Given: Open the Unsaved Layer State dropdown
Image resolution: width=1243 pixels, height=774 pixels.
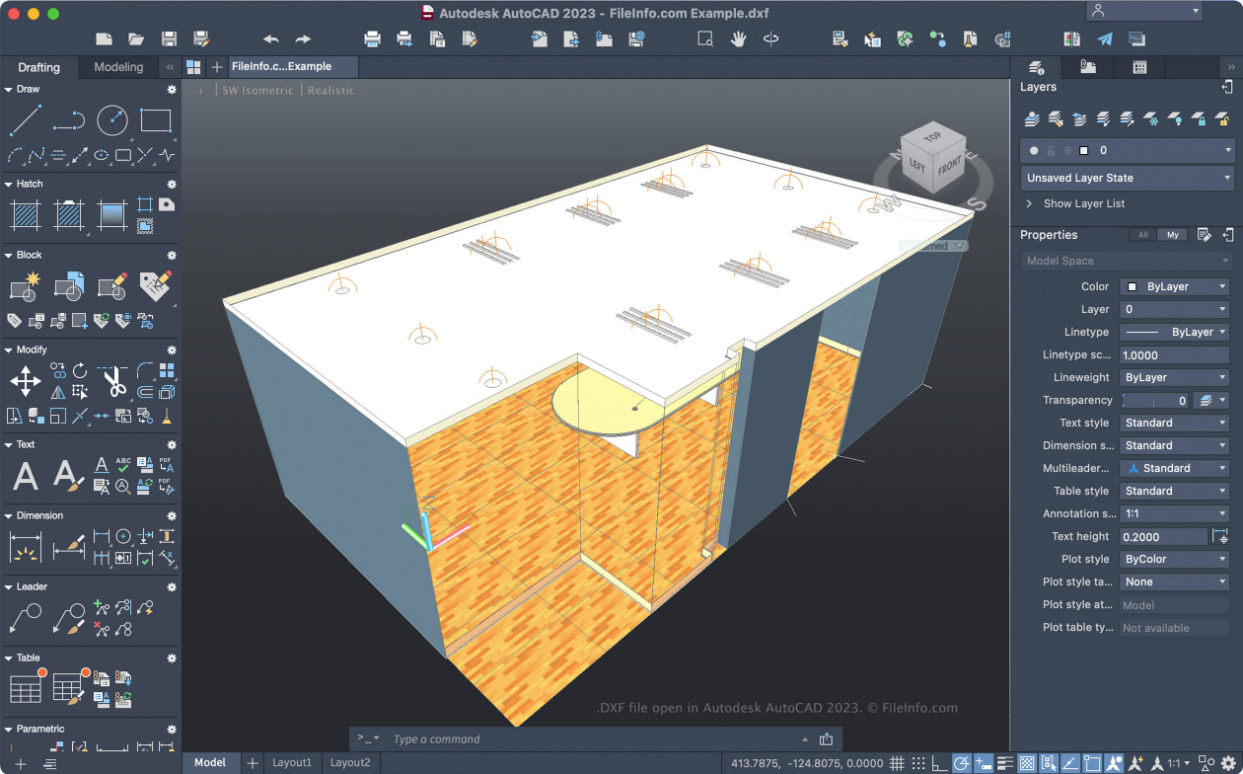Looking at the screenshot, I should point(1127,178).
